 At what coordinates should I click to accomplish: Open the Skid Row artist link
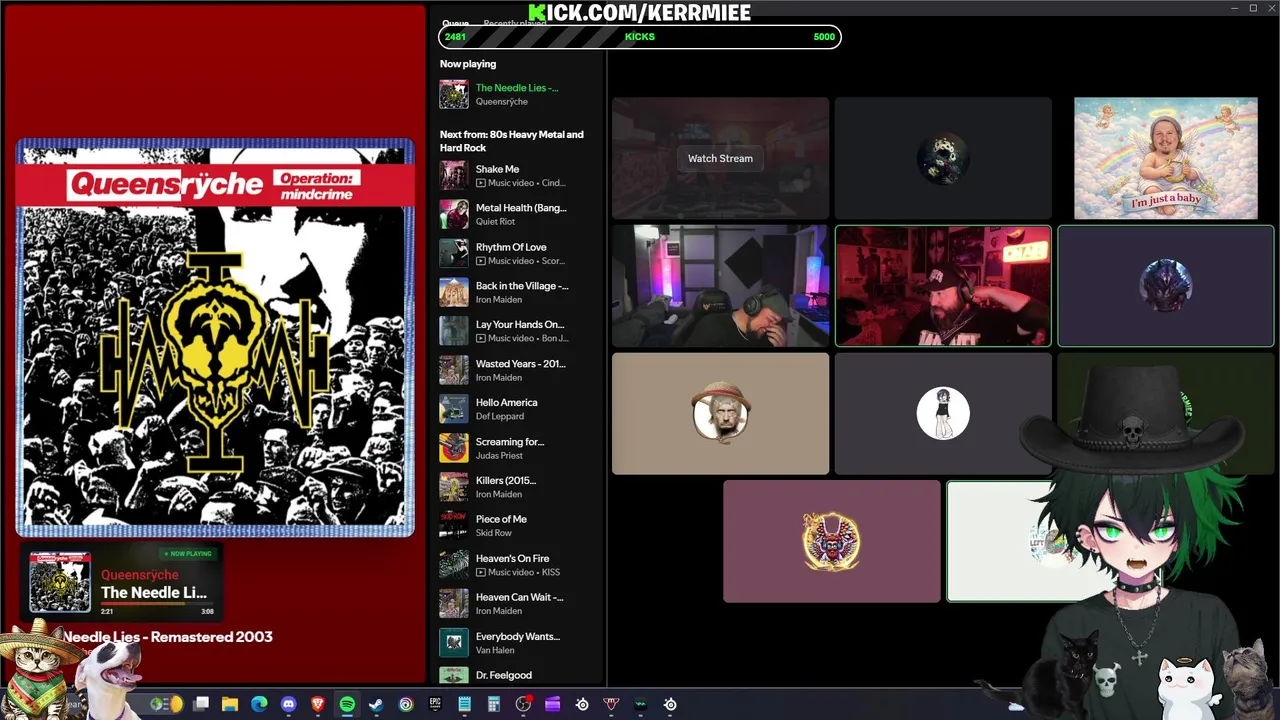[x=494, y=533]
